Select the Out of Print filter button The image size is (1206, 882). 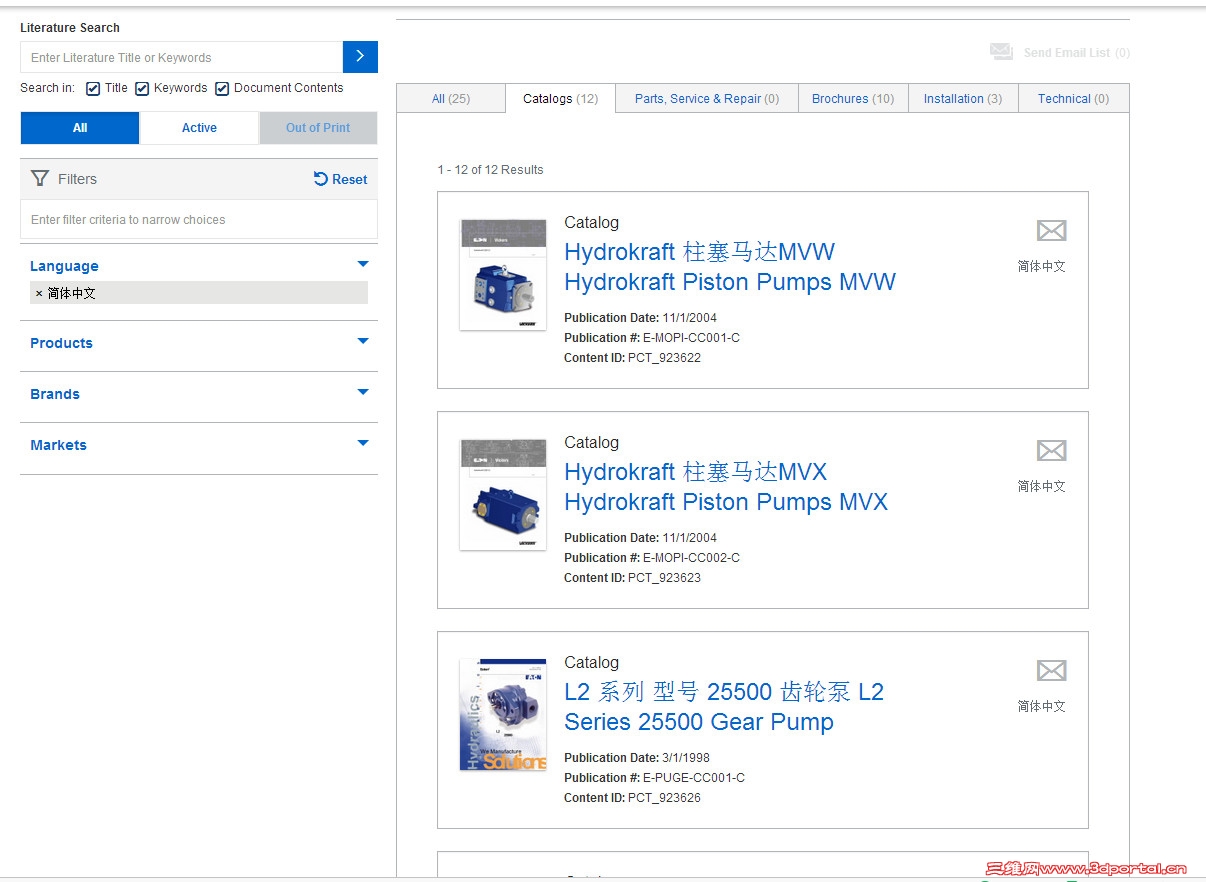pos(318,128)
